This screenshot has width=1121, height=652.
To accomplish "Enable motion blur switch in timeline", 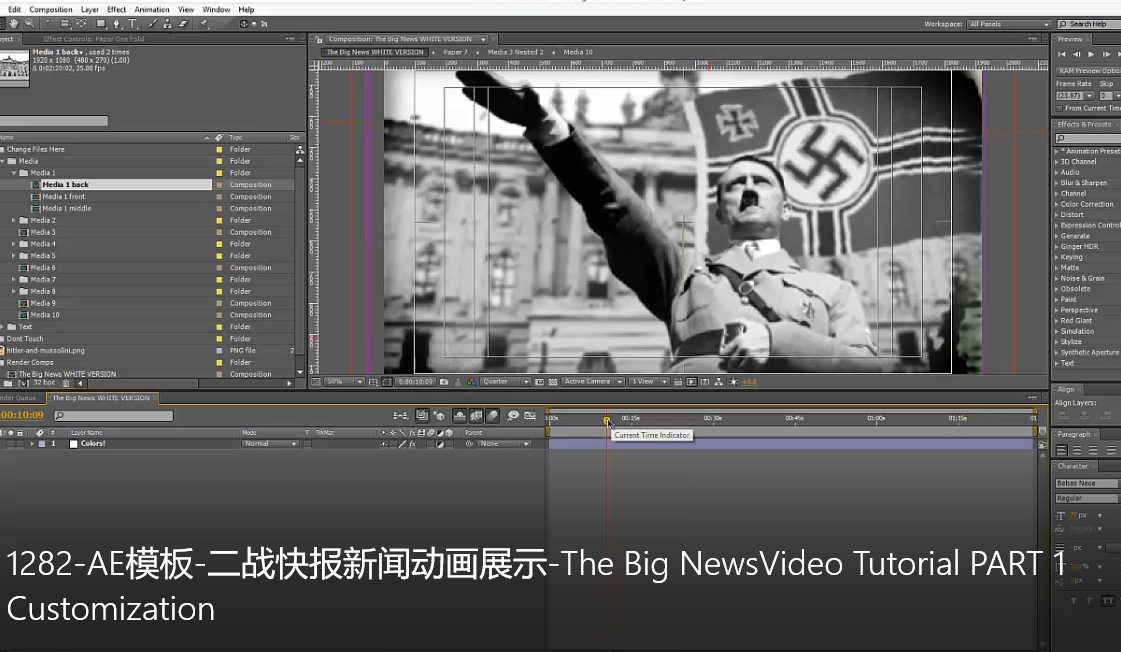I will [493, 415].
